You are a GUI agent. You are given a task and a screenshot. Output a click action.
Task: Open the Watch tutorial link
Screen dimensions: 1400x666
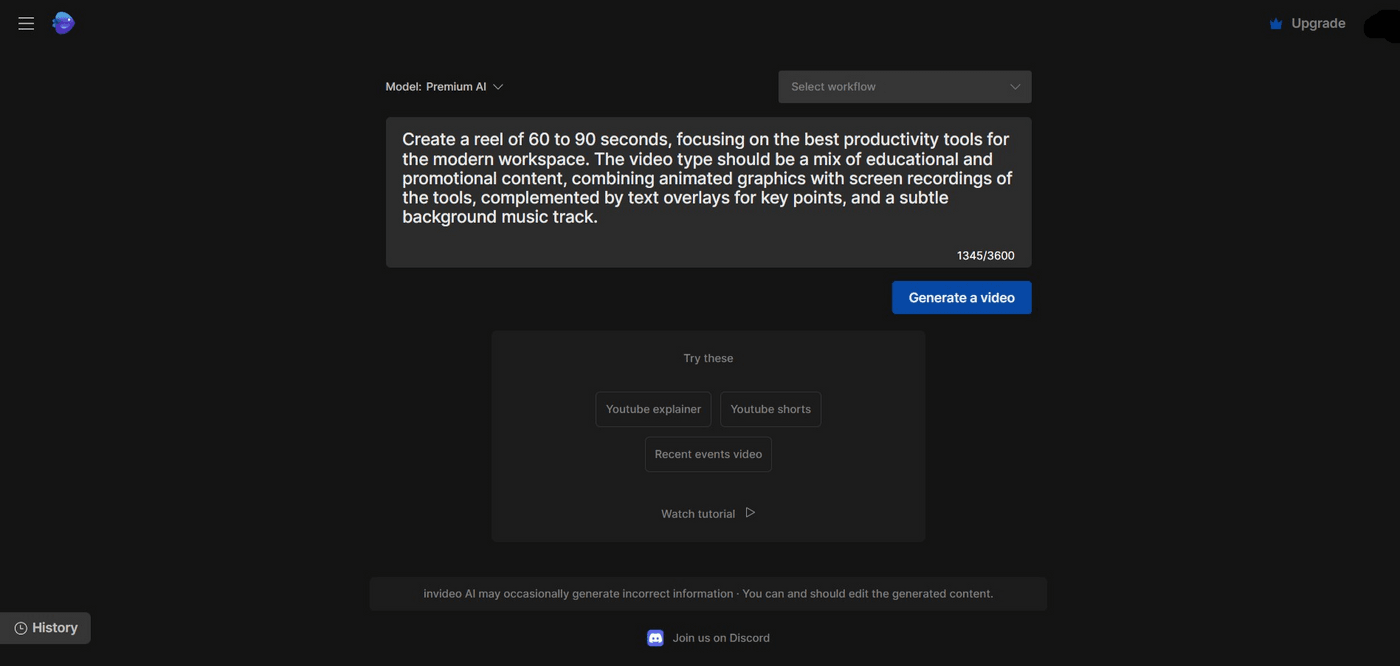click(697, 513)
